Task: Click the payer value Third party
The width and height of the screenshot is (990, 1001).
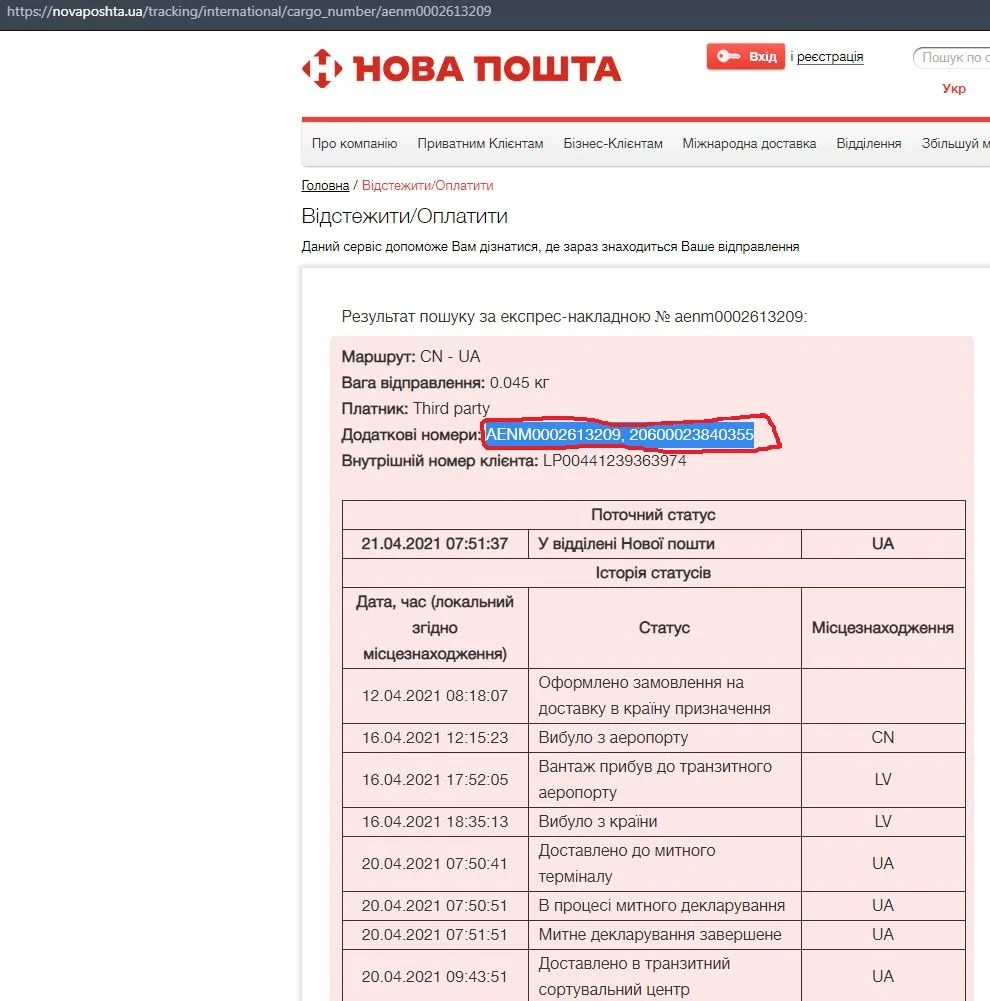Action: coord(451,409)
